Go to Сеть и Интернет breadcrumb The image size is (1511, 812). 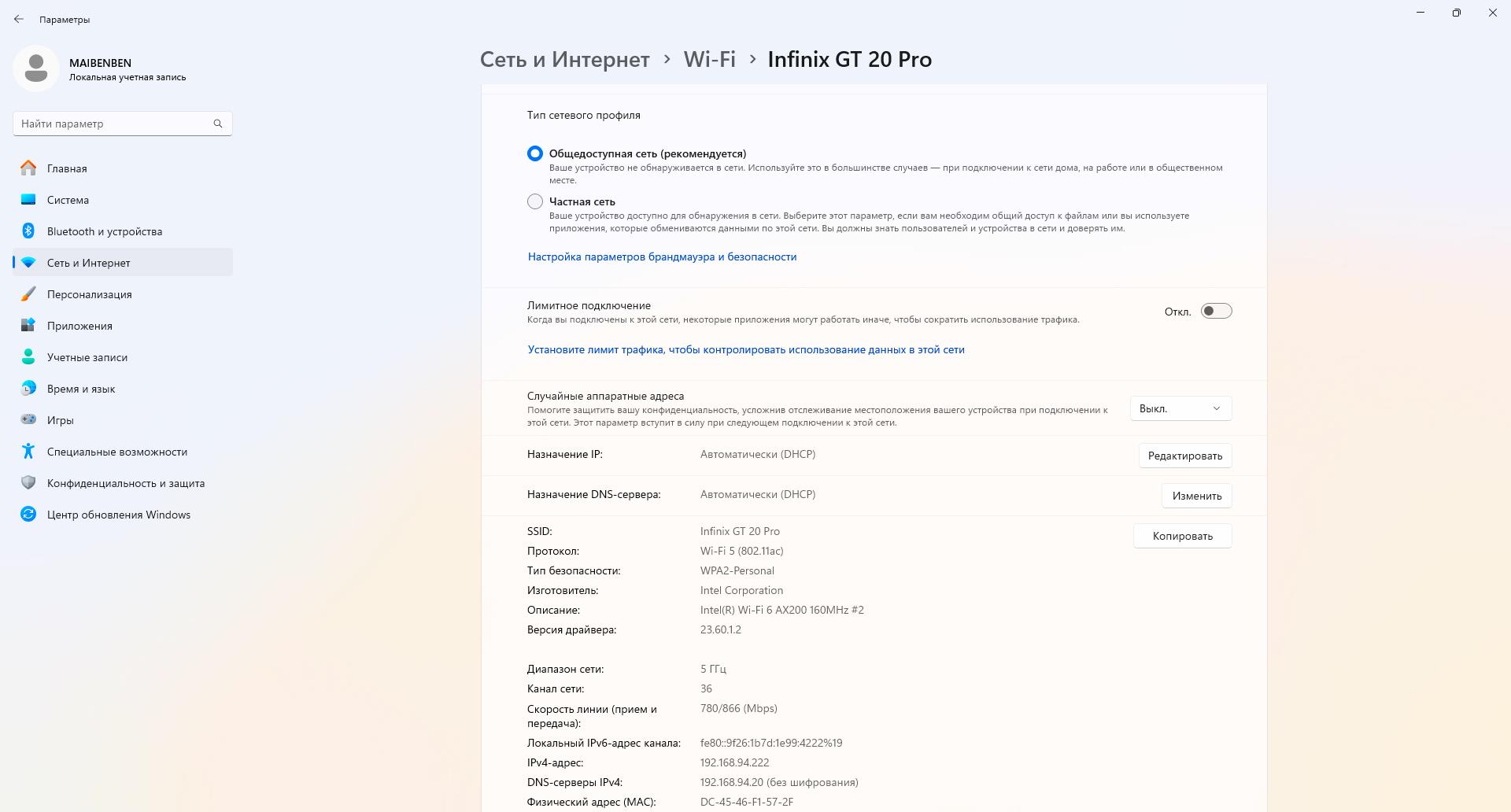coord(565,59)
